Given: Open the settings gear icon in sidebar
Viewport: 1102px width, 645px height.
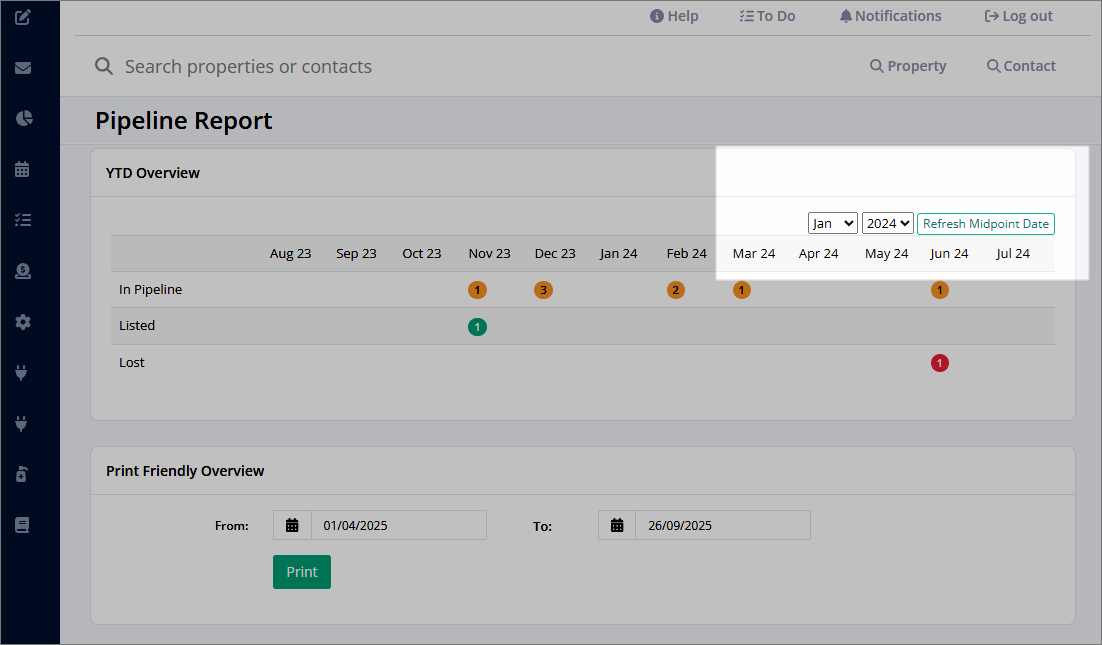Looking at the screenshot, I should pos(22,322).
